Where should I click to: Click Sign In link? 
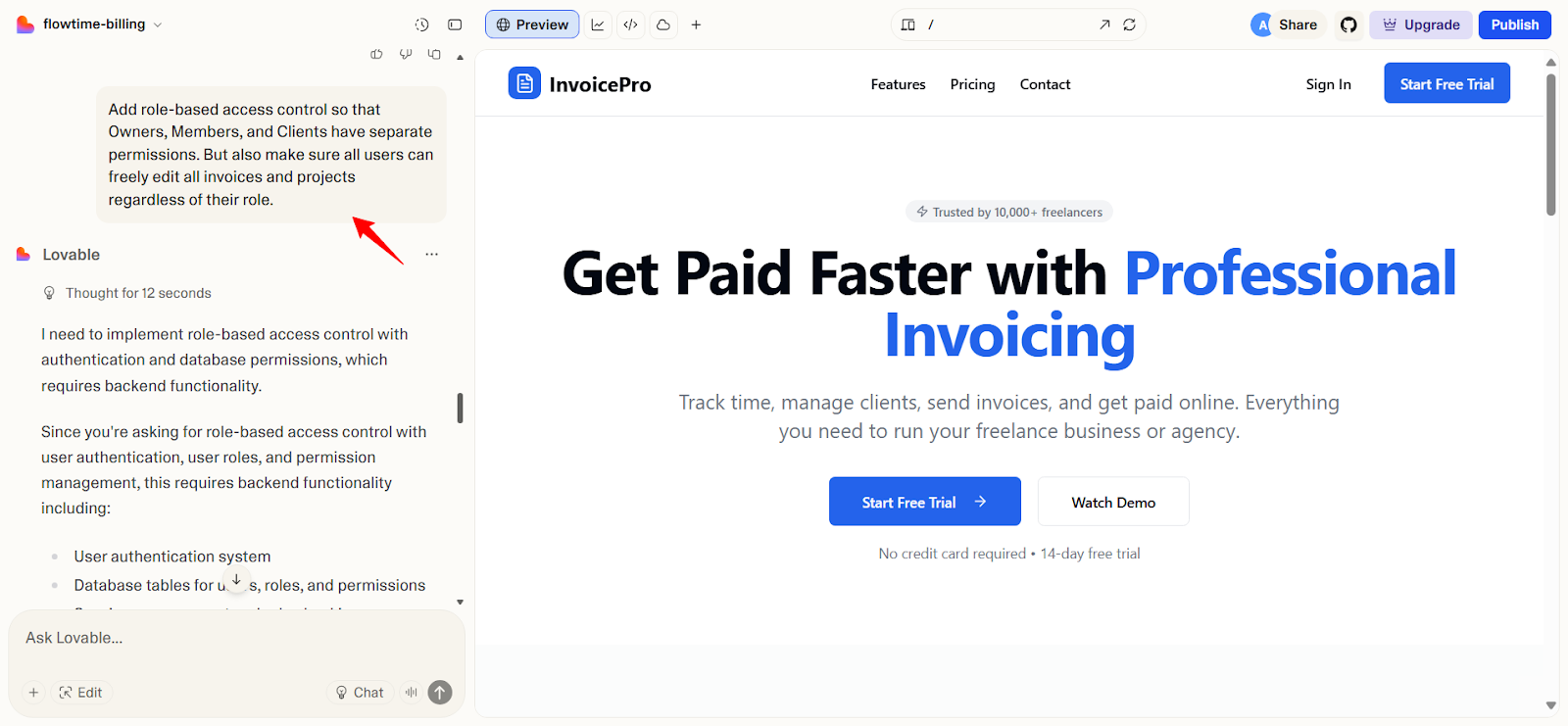[x=1328, y=84]
